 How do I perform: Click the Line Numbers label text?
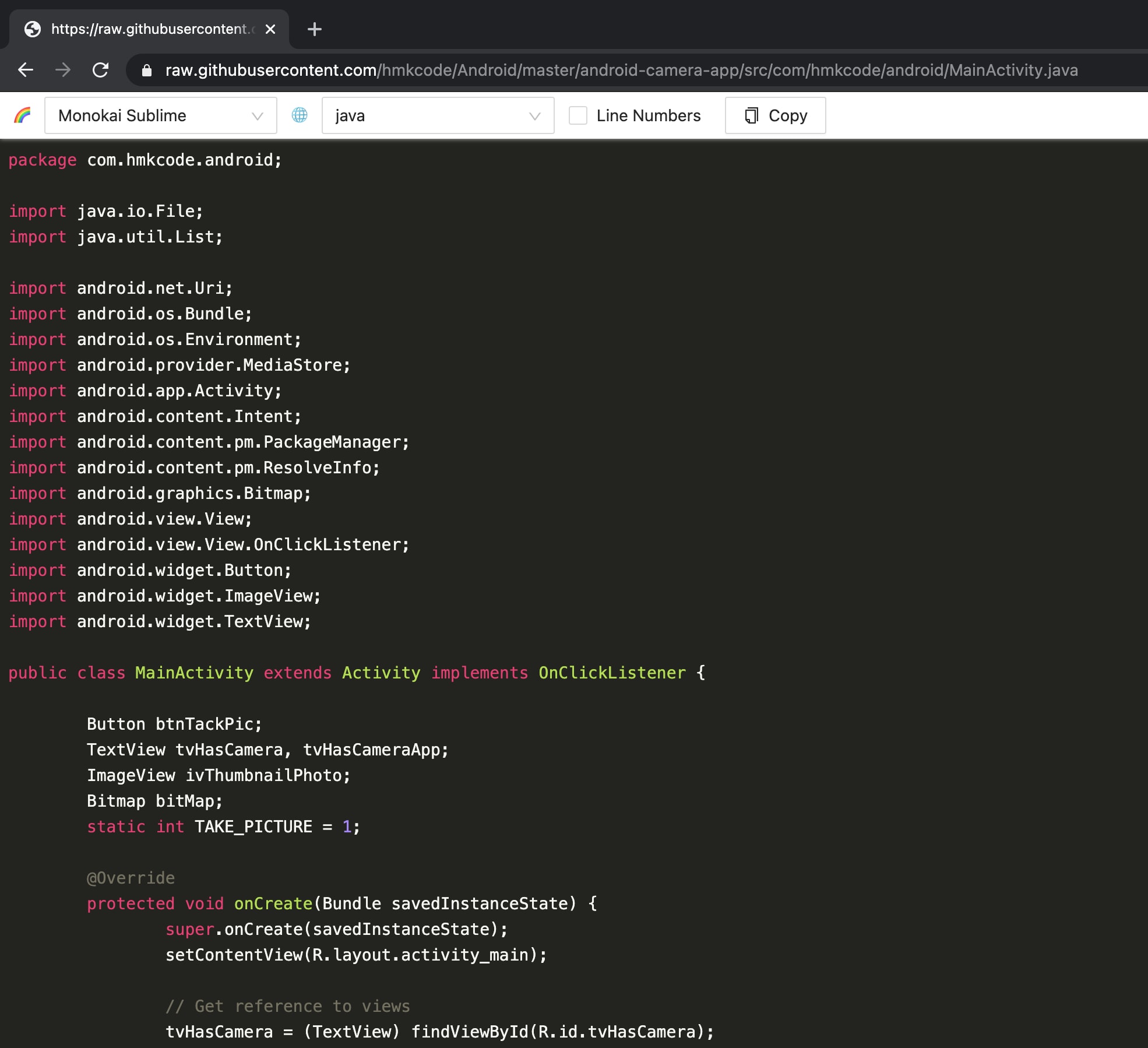[648, 115]
